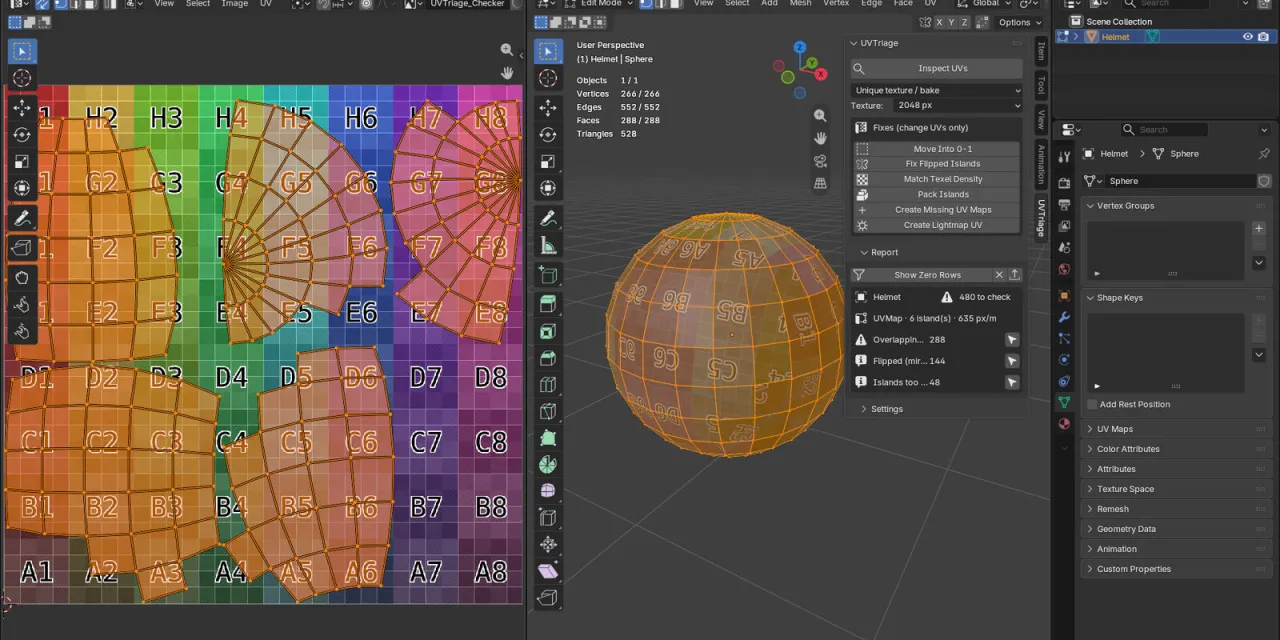The height and width of the screenshot is (640, 1280).
Task: Open Modifiers properties tab (wrench icon)
Action: tap(1064, 317)
